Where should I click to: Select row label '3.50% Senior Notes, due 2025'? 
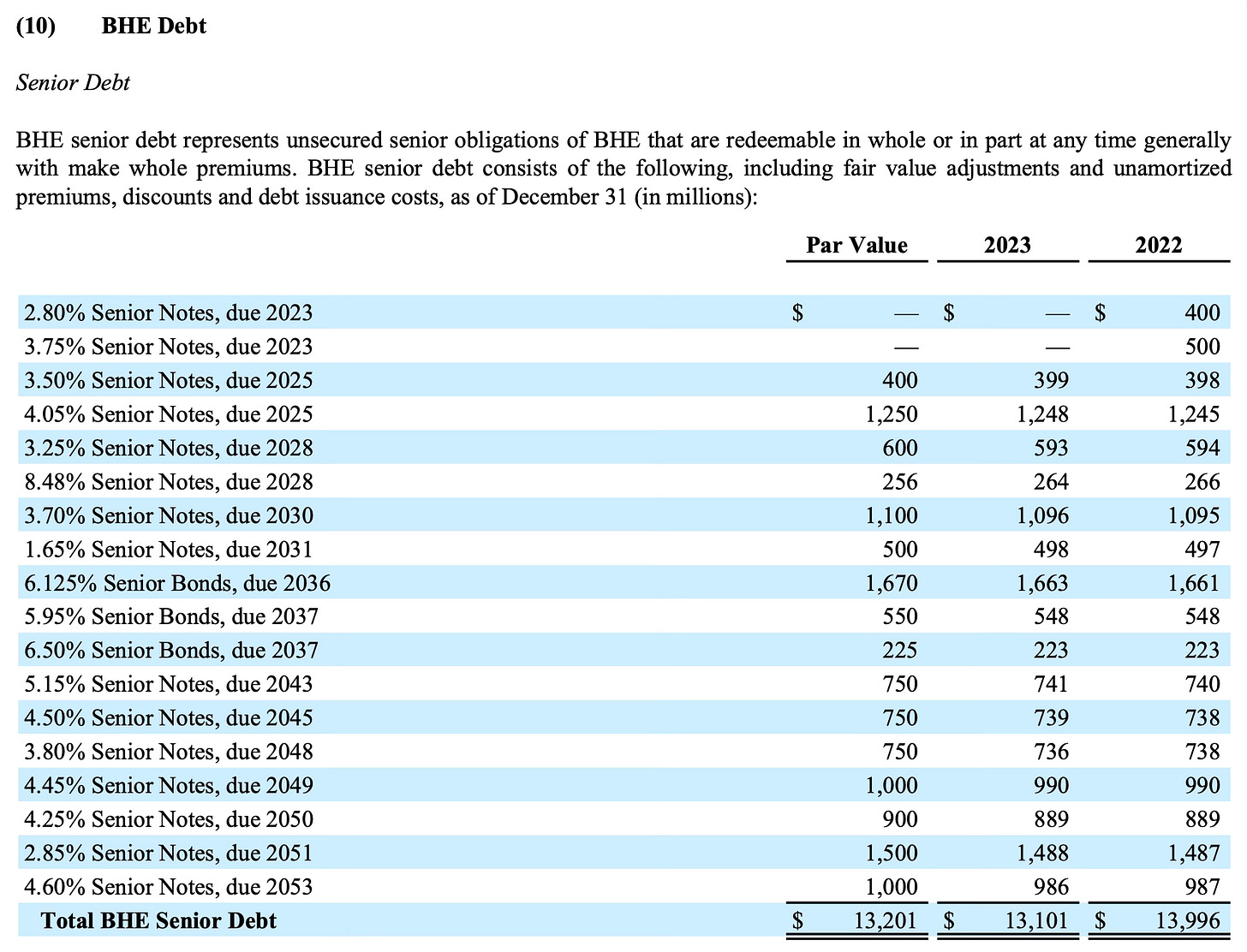click(x=169, y=380)
